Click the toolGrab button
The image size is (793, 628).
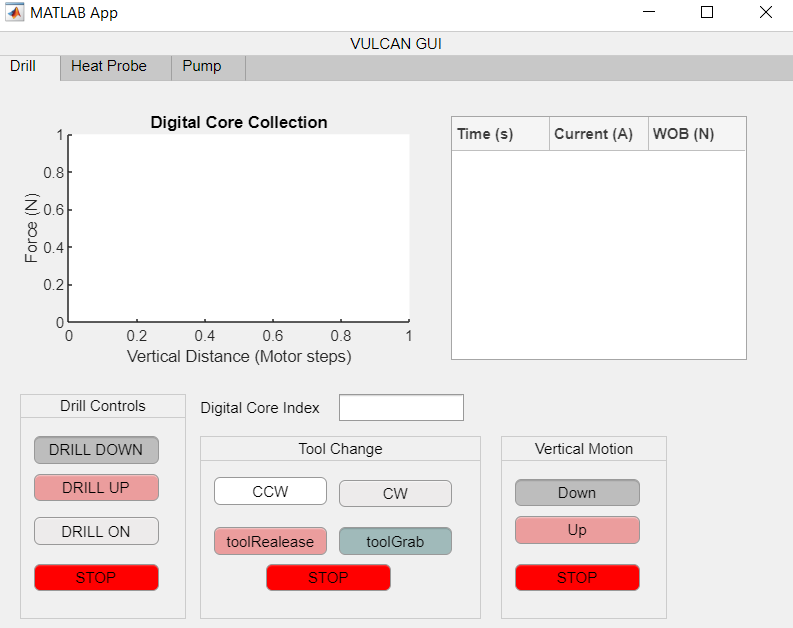(395, 541)
